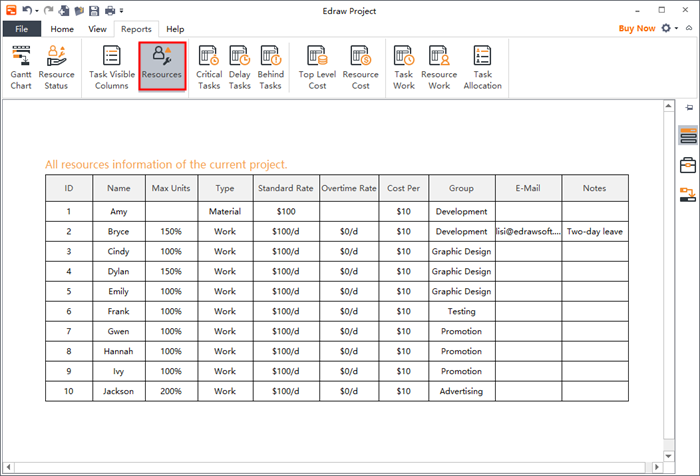Click the vertical scrollbar down arrow
Image resolution: width=700 pixels, height=476 pixels.
tap(668, 456)
